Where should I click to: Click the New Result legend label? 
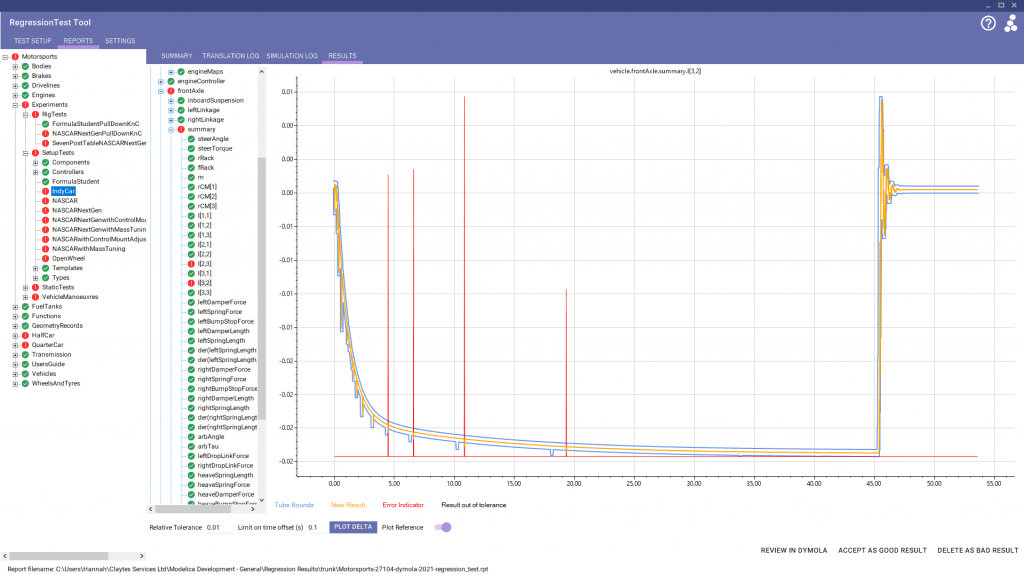(348, 505)
